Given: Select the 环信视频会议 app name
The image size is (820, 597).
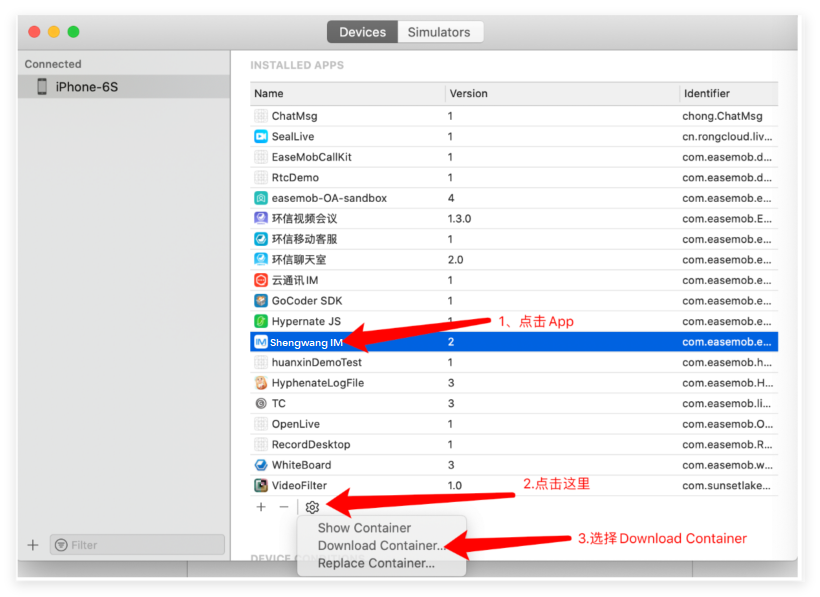Looking at the screenshot, I should (304, 219).
